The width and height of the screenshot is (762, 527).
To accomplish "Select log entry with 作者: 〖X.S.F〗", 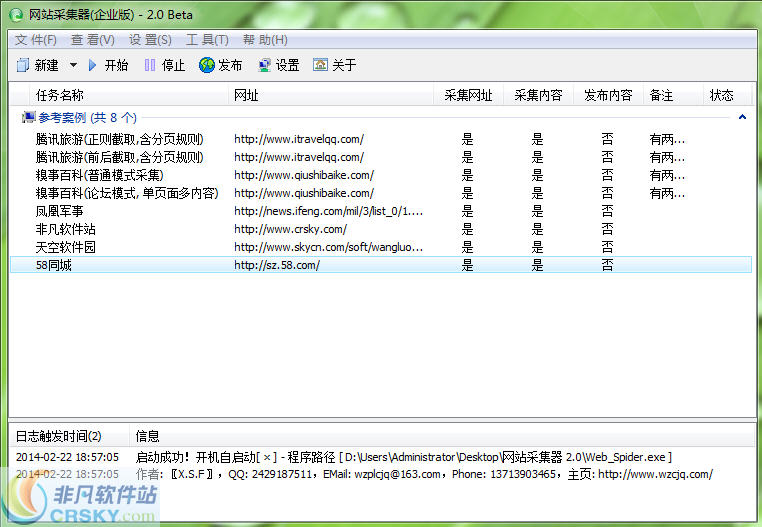I will point(424,474).
